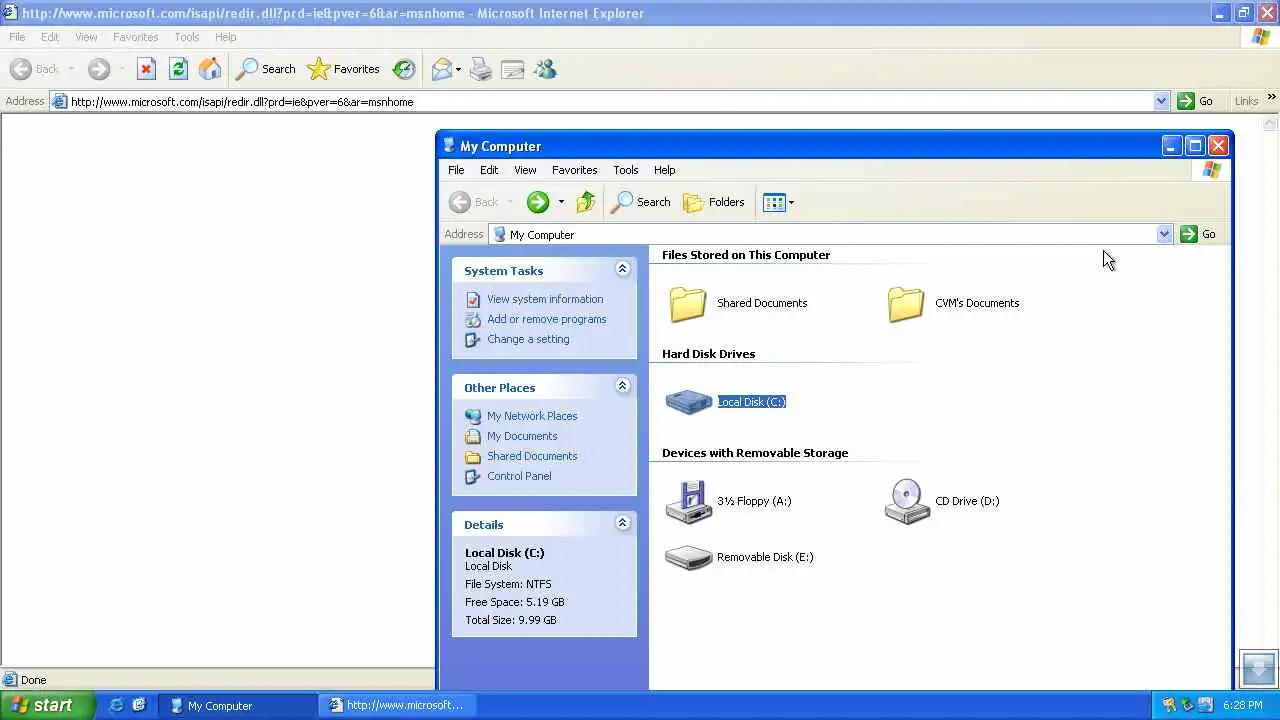Switch to My Computer taskbar button

[x=238, y=705]
